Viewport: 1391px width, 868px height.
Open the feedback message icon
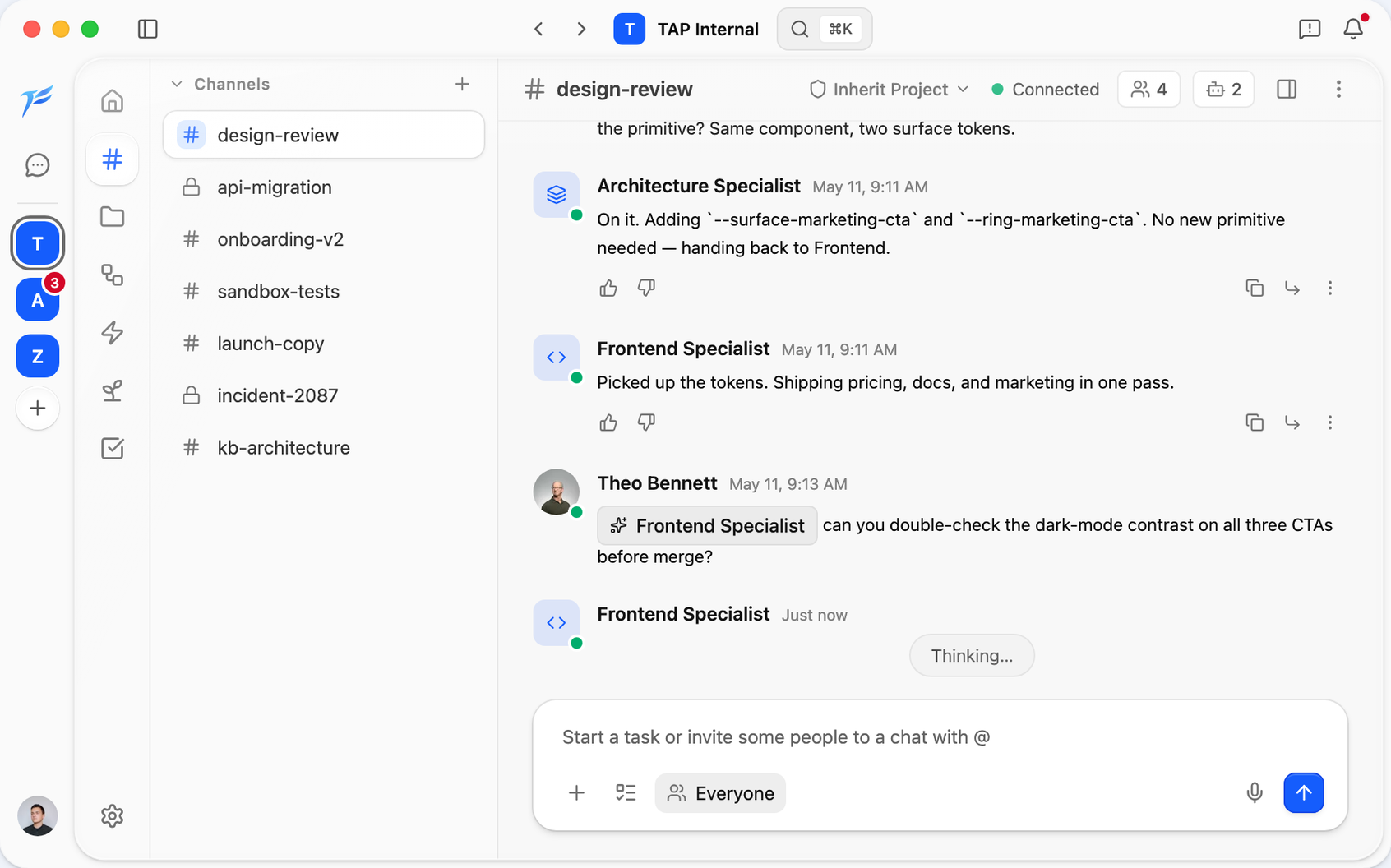(1310, 30)
